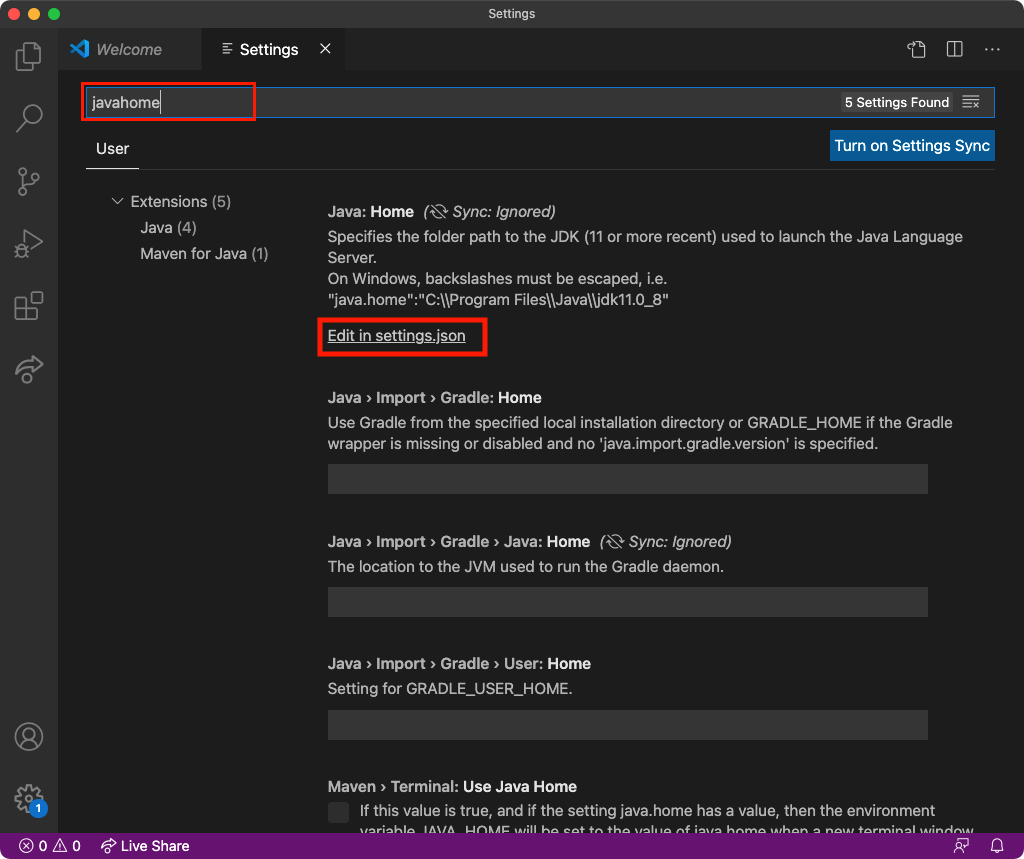Viewport: 1024px width, 859px height.
Task: Click Turn on Settings Sync button
Action: [x=912, y=145]
